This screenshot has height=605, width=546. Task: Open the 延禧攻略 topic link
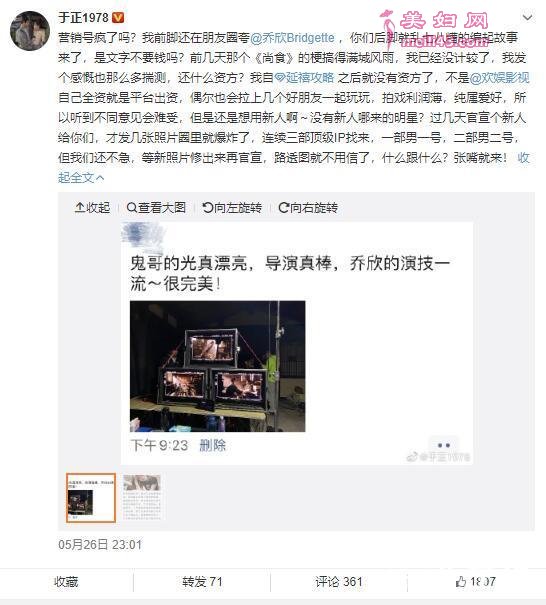tap(304, 78)
